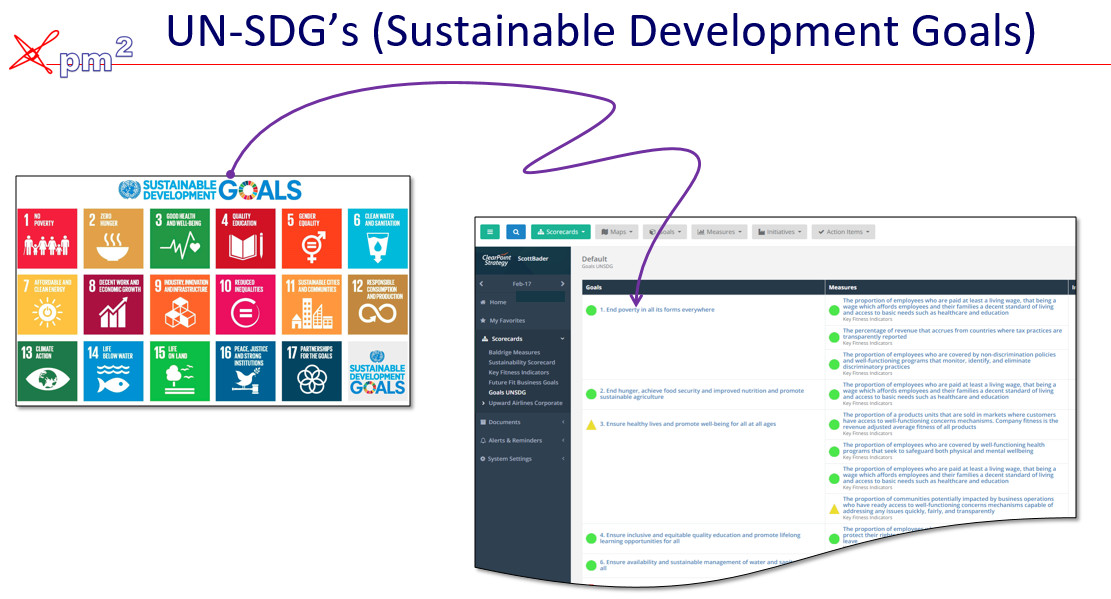Open the Initiatives dropdown menu
The image size is (1111, 599).
[779, 232]
